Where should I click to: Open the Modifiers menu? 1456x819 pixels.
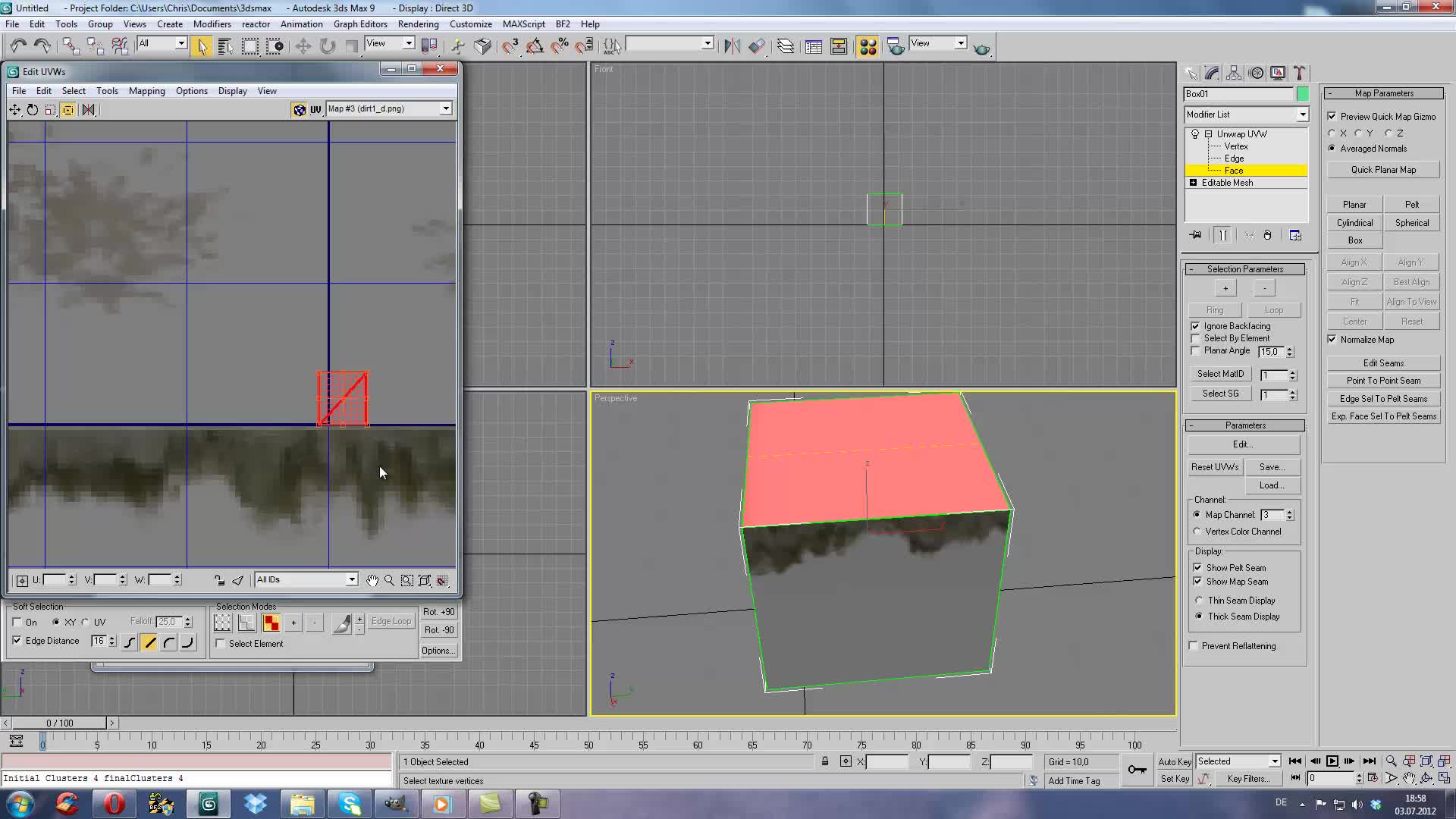pyautogui.click(x=212, y=24)
